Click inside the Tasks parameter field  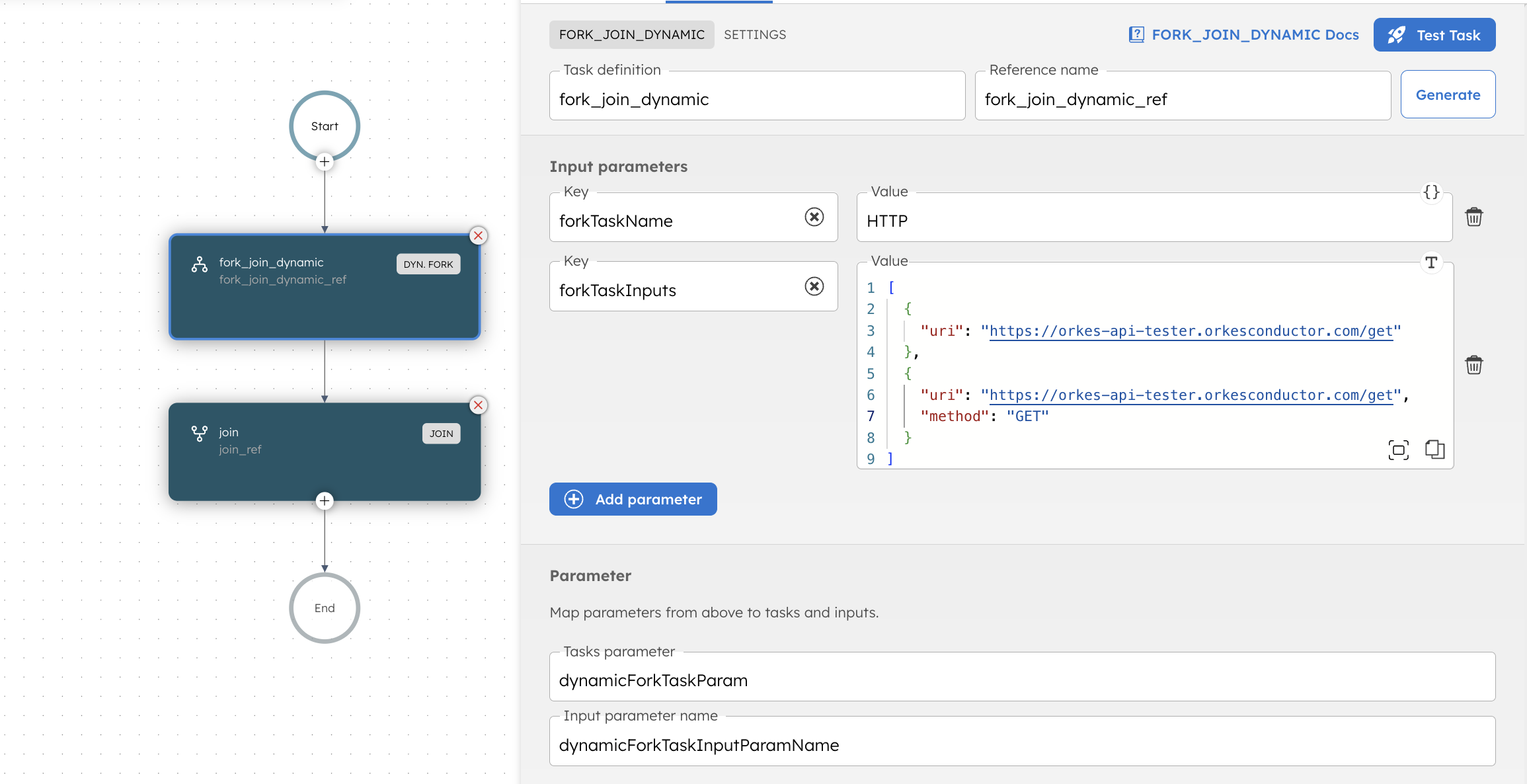925,680
